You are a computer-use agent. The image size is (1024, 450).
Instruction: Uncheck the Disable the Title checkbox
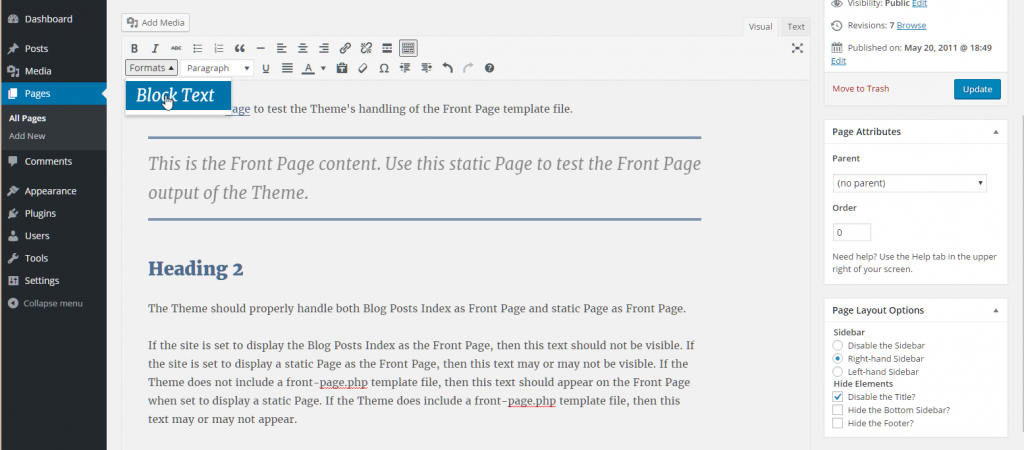click(838, 397)
